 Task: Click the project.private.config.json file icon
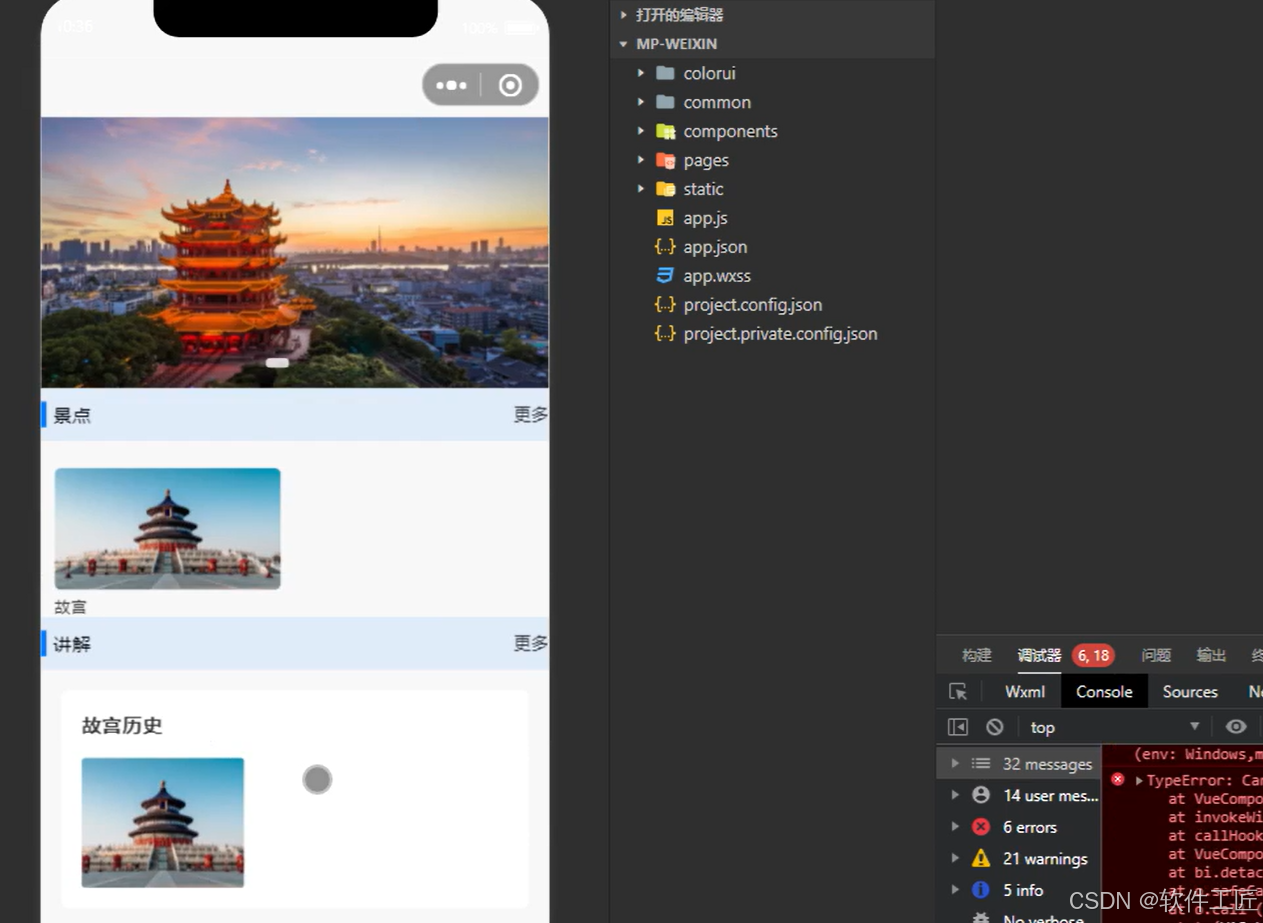[665, 334]
